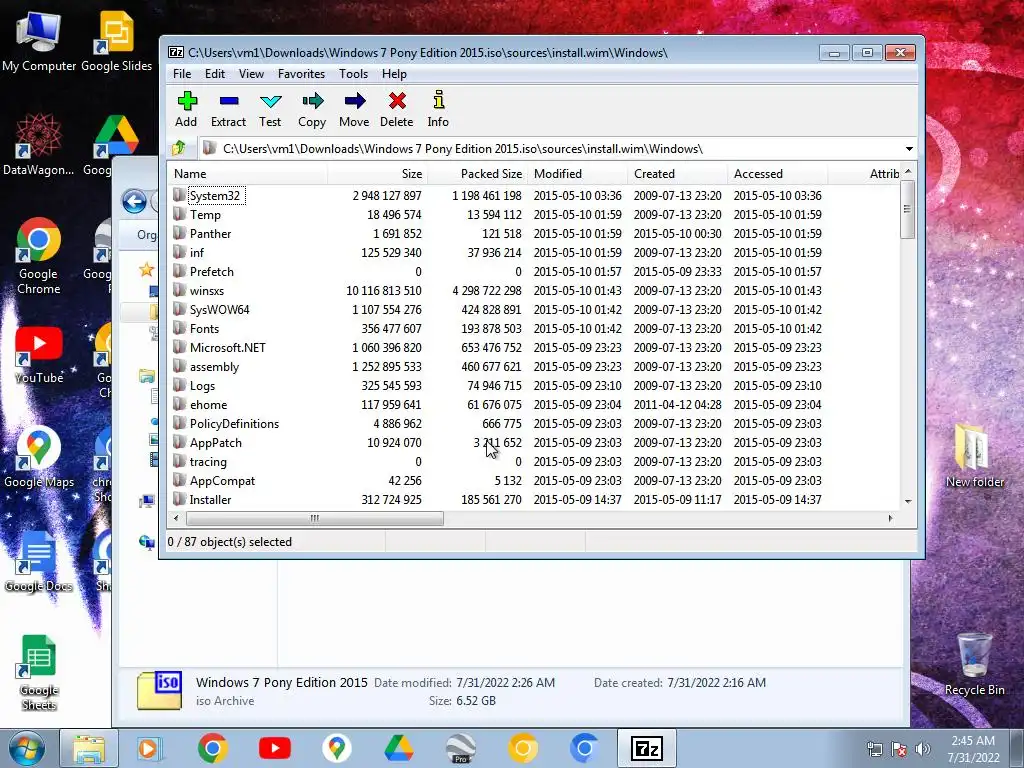Open the Edit menu
The width and height of the screenshot is (1024, 768).
click(215, 74)
